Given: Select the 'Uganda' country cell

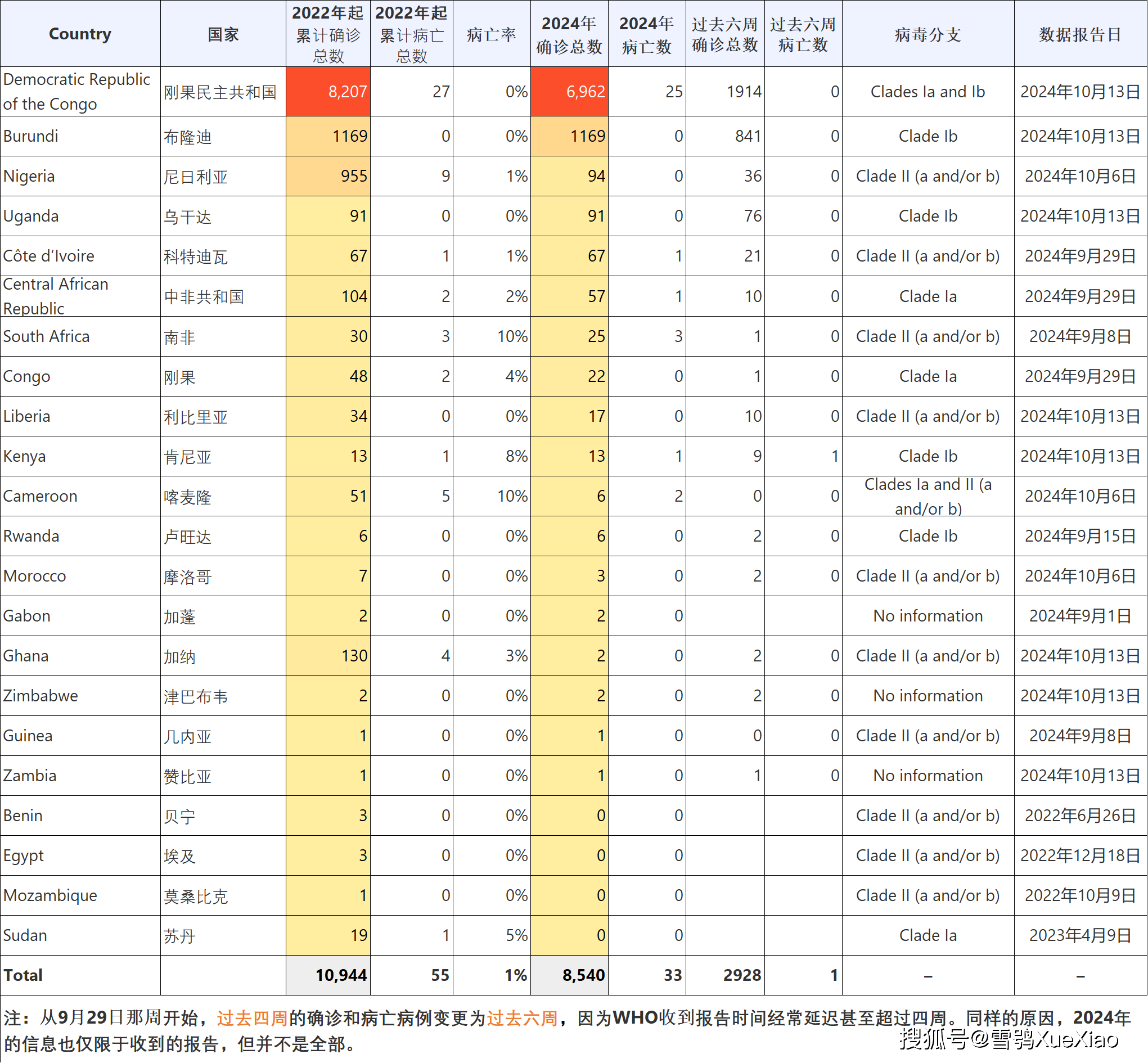Looking at the screenshot, I should (x=80, y=217).
